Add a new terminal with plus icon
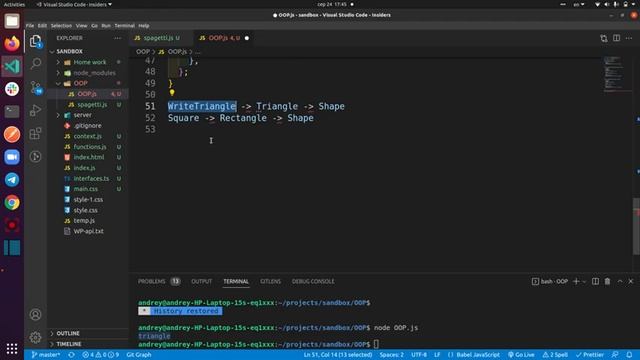This screenshot has height=360, width=640. coord(576,281)
